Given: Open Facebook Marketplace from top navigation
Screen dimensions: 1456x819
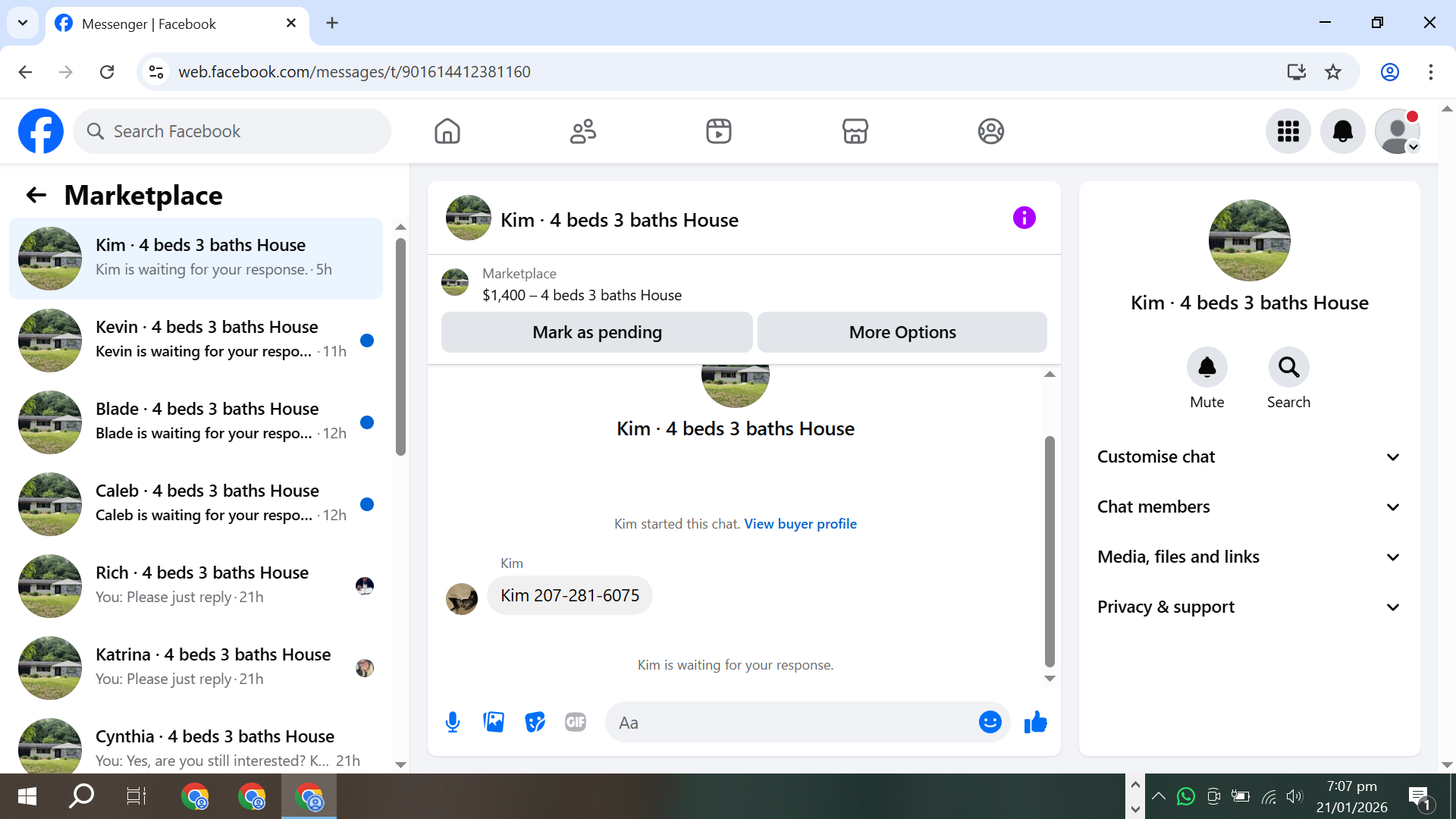Looking at the screenshot, I should (855, 131).
